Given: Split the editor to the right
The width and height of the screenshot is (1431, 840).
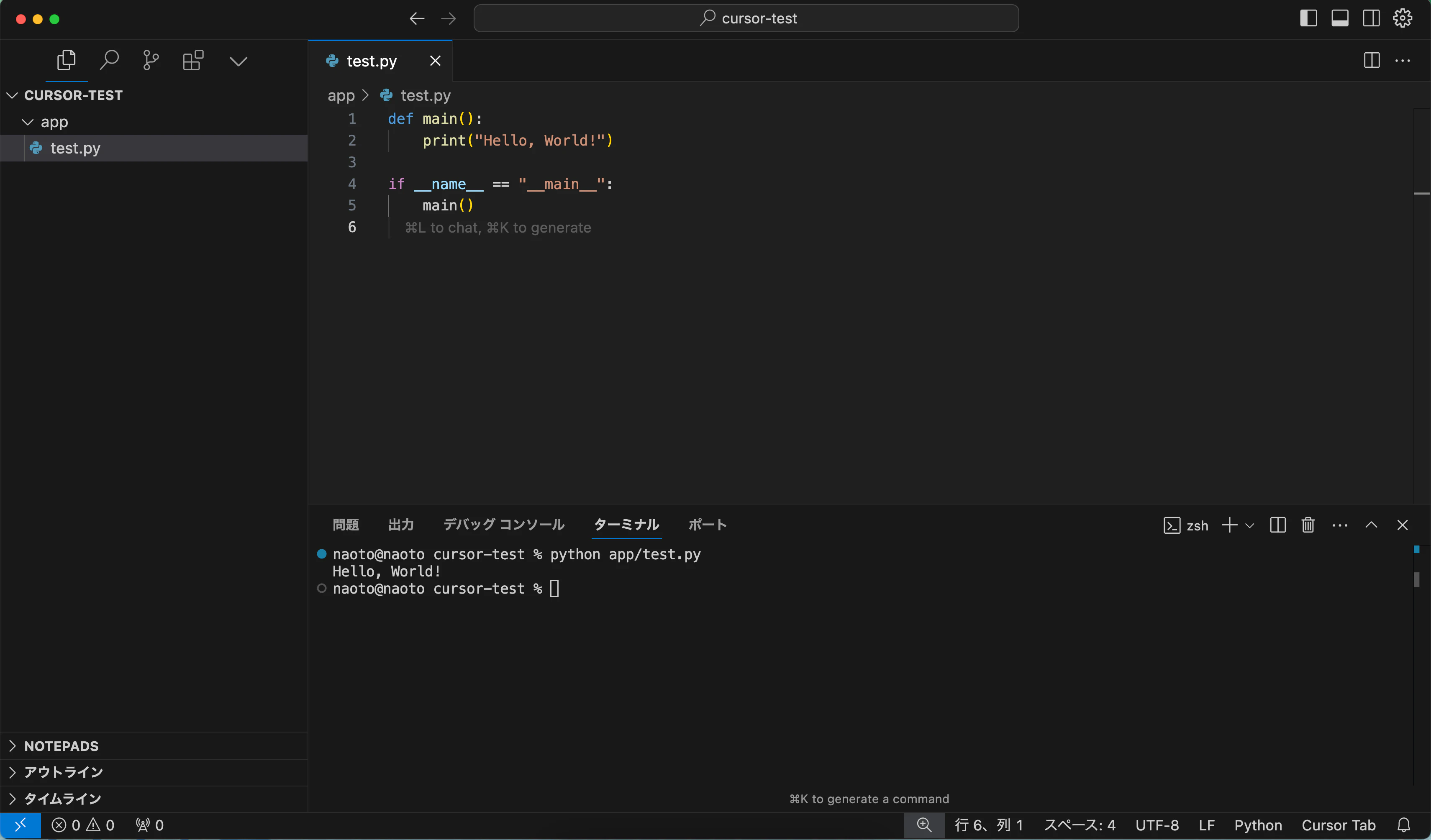Looking at the screenshot, I should pyautogui.click(x=1372, y=60).
